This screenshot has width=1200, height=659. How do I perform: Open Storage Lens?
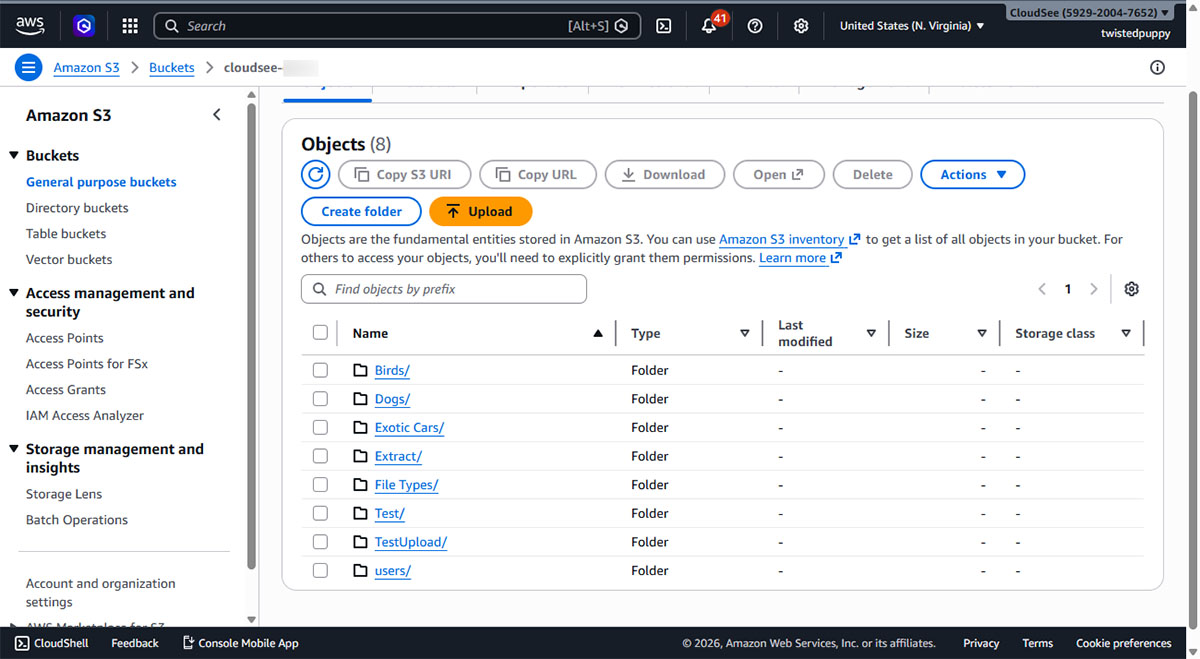[x=64, y=494]
